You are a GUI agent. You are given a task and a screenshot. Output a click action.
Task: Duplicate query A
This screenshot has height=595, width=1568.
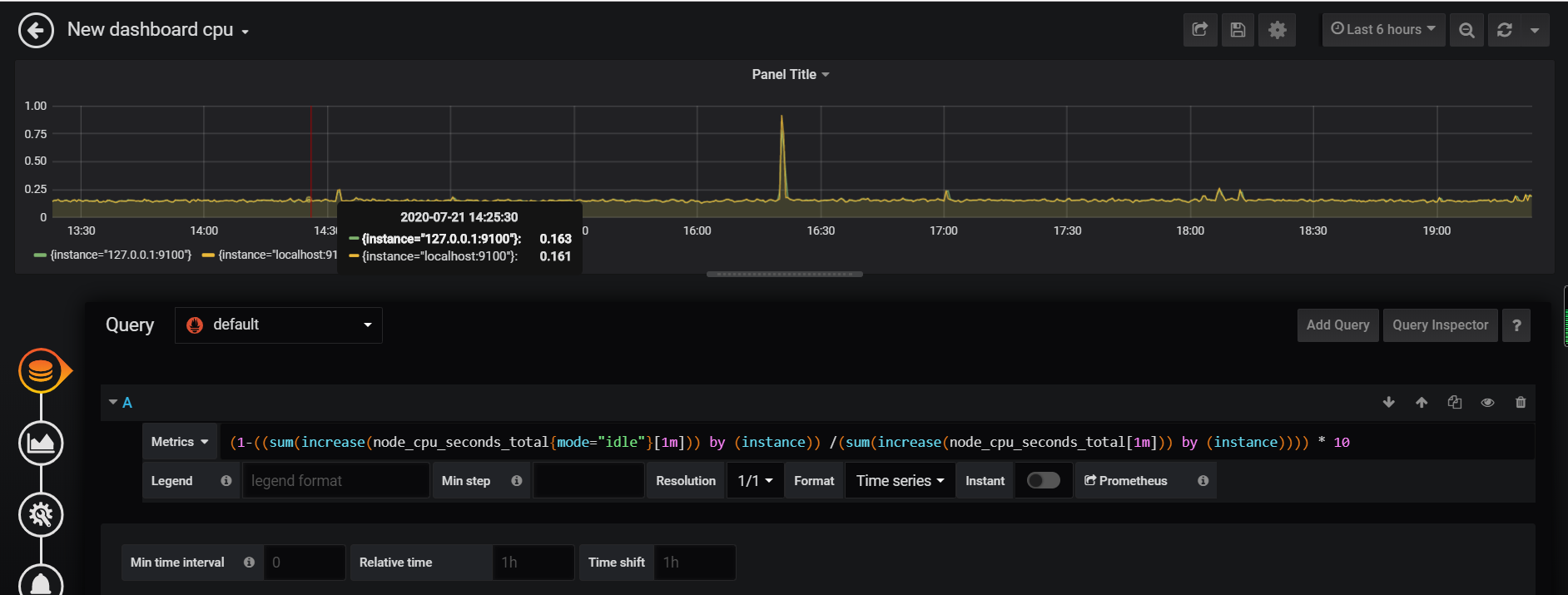(x=1455, y=403)
